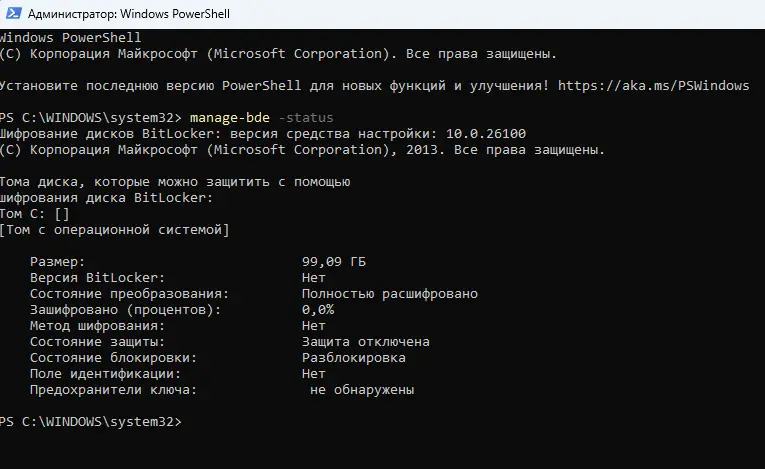Click the 'Предохранители ключа:' field label
The width and height of the screenshot is (765, 469).
[x=113, y=390]
